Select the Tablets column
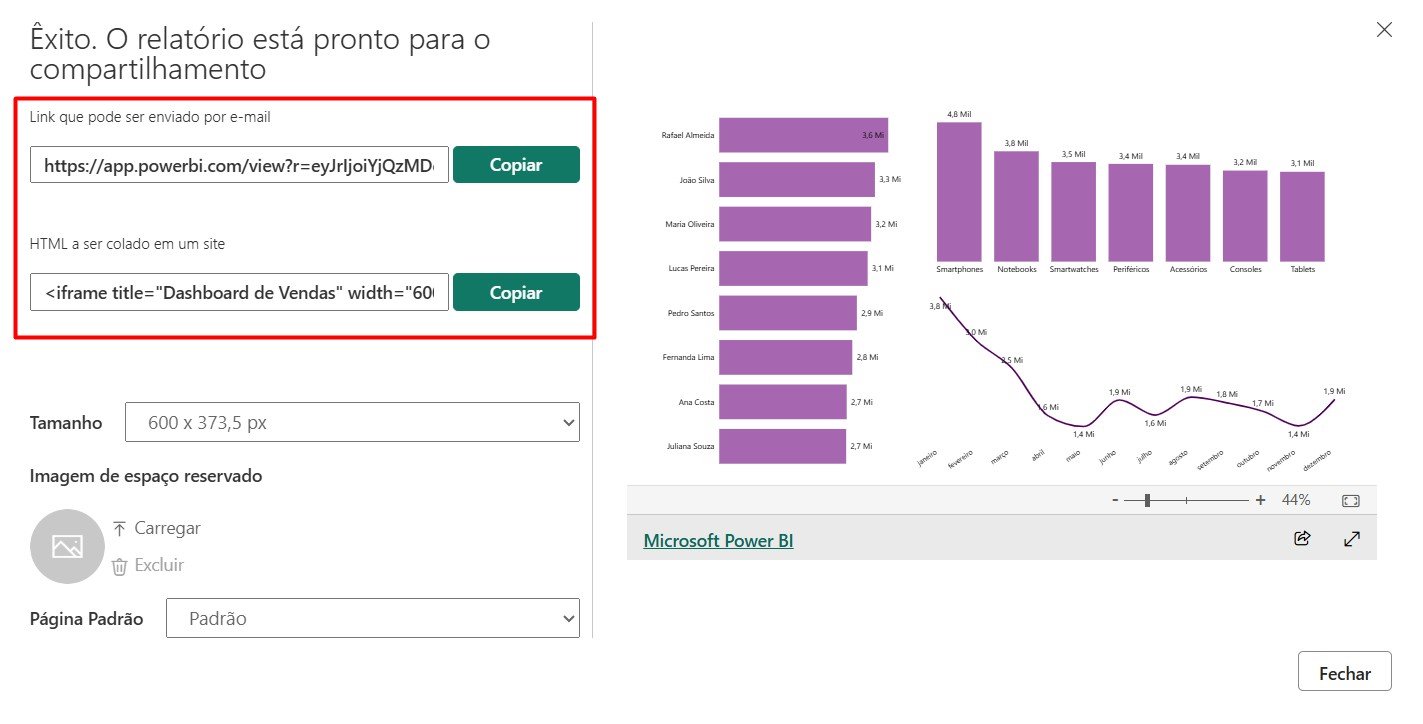The width and height of the screenshot is (1423, 724). 1302,216
